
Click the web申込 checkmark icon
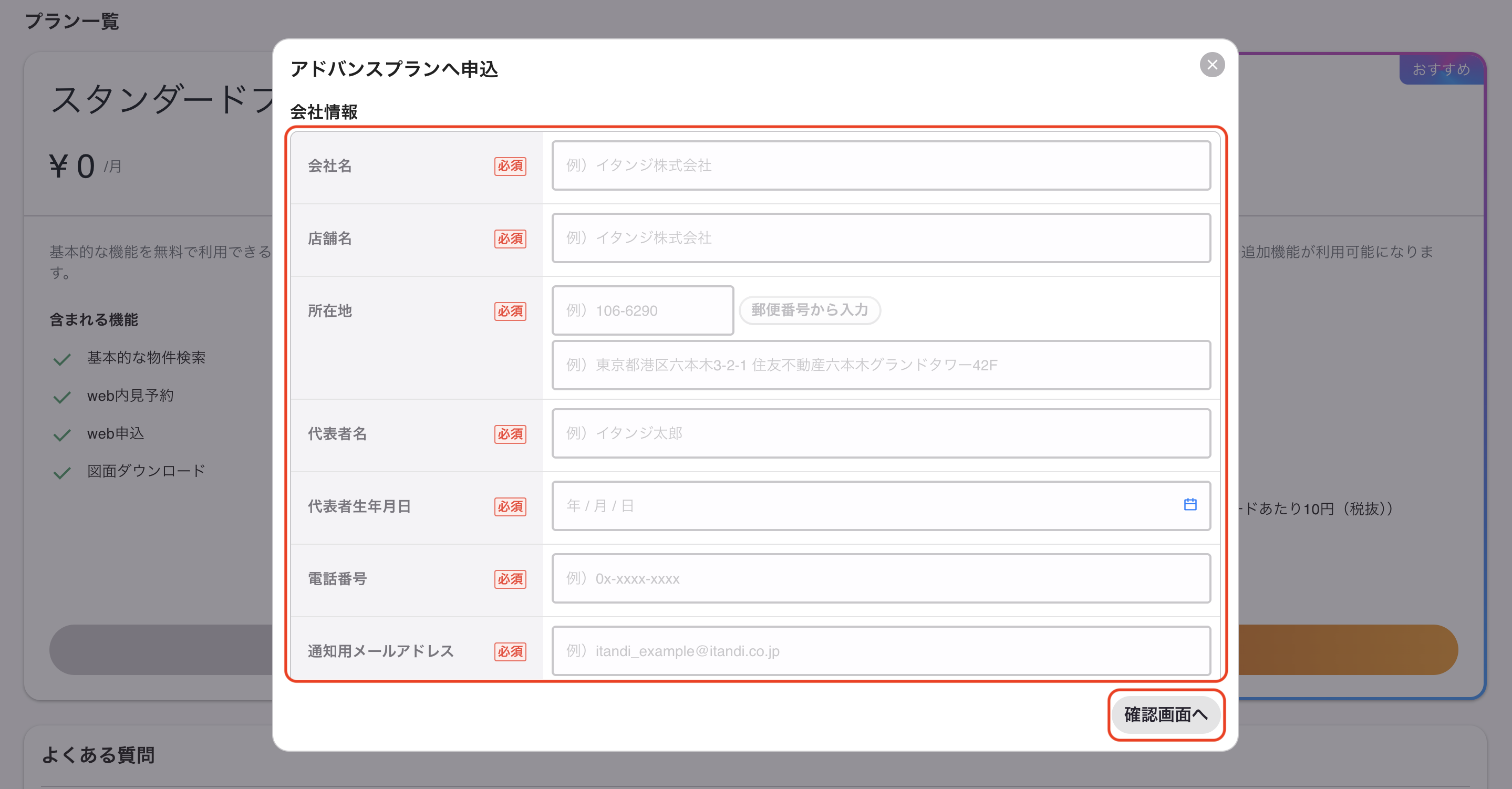point(61,434)
